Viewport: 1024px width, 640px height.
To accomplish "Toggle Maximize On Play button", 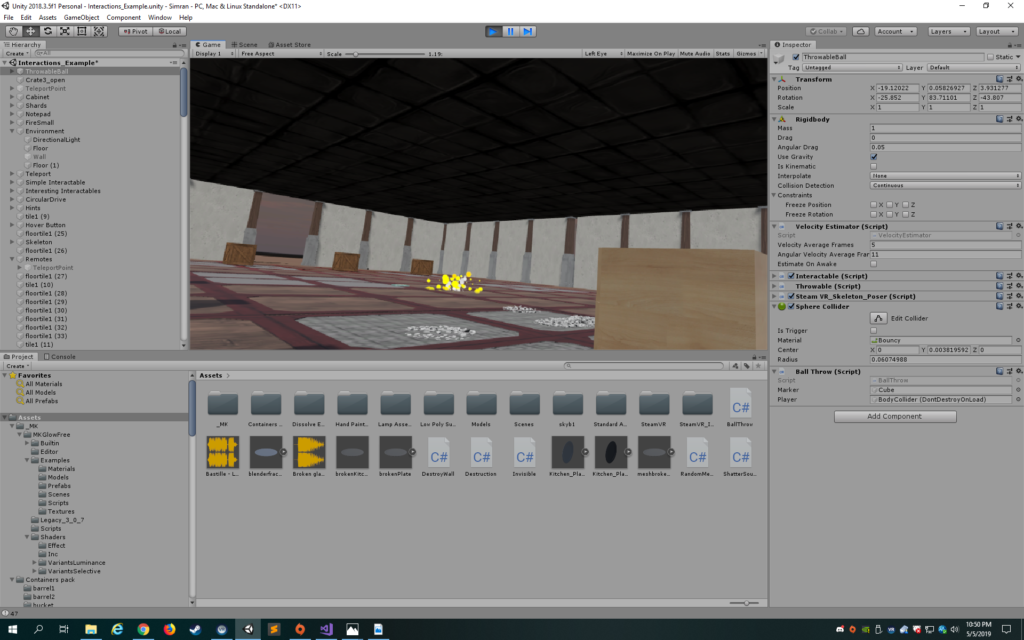I will tap(650, 54).
